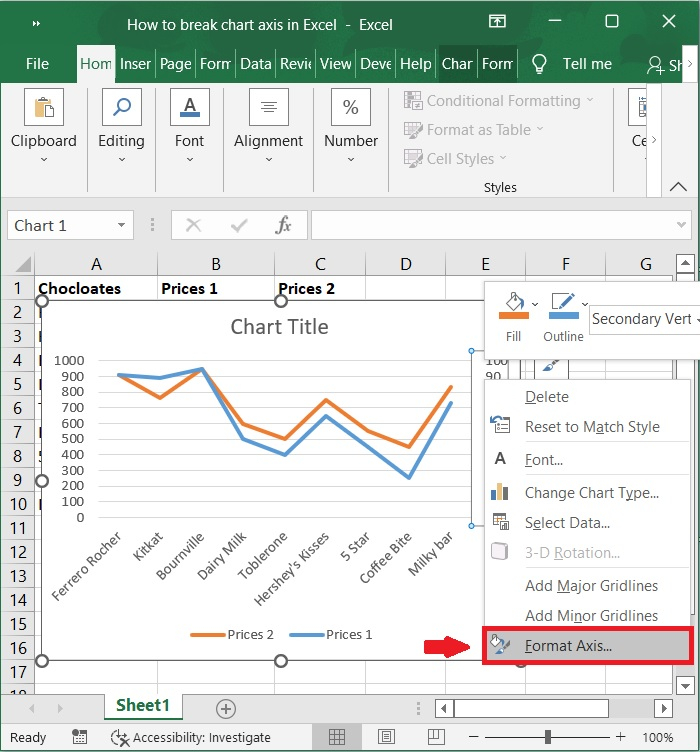Switch to the View ribbon tab
Viewport: 700px width, 752px height.
pos(336,64)
